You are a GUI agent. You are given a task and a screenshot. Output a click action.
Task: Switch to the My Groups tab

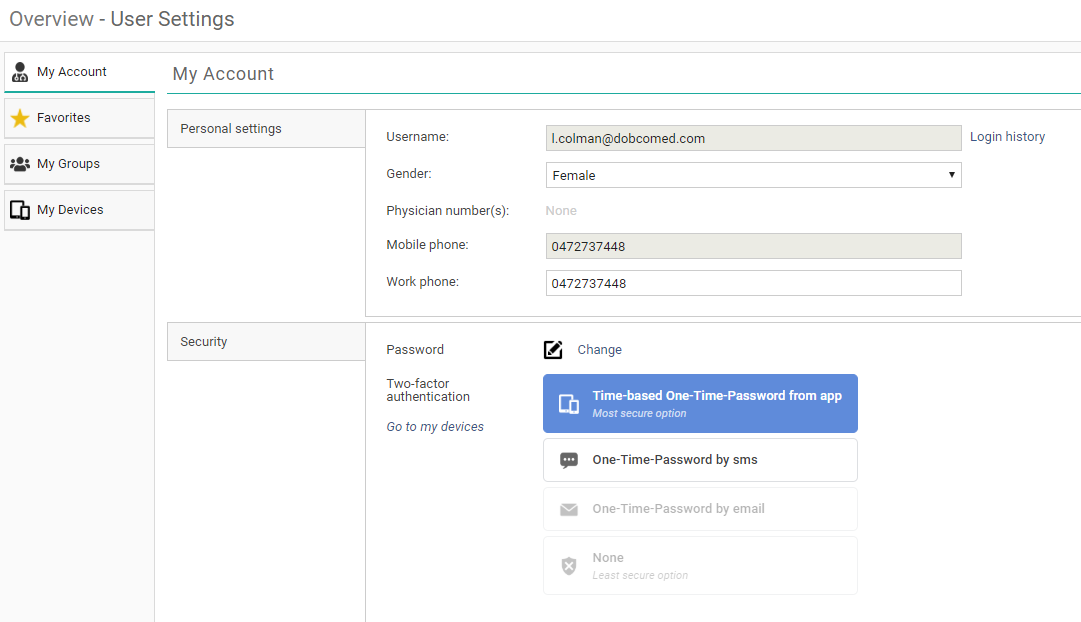(79, 164)
